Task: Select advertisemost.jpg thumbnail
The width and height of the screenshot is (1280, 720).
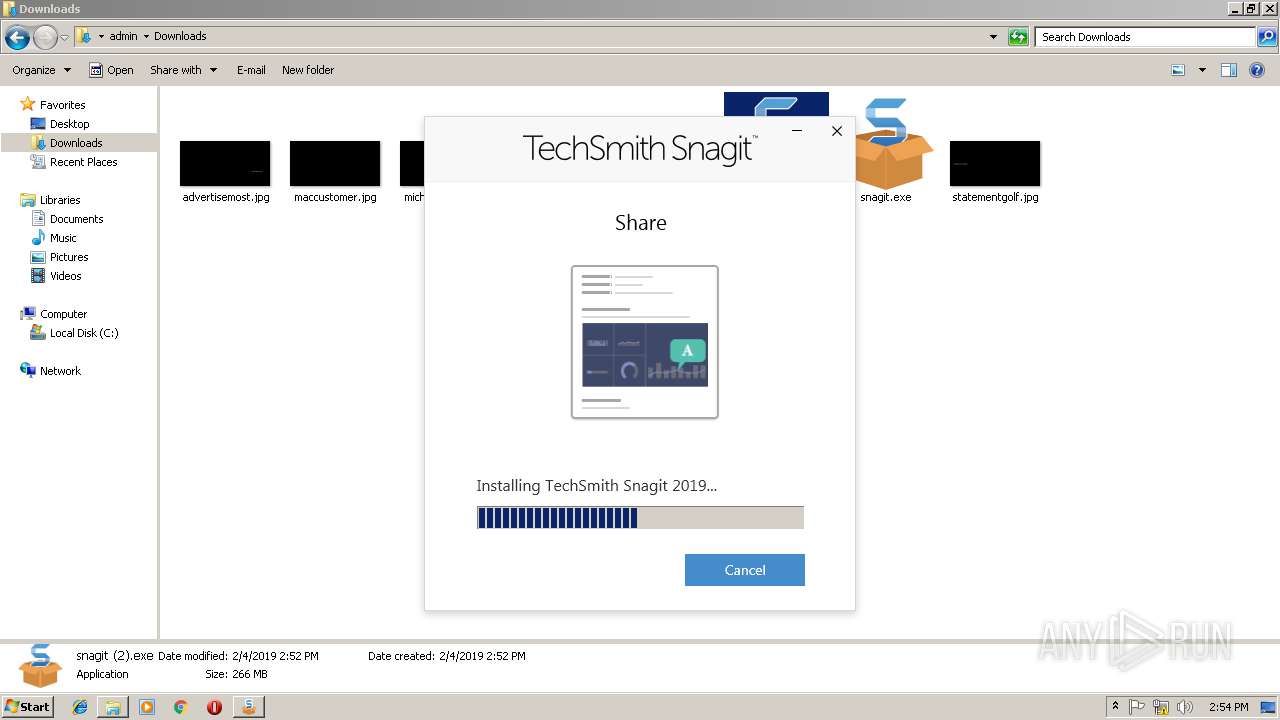Action: click(225, 163)
